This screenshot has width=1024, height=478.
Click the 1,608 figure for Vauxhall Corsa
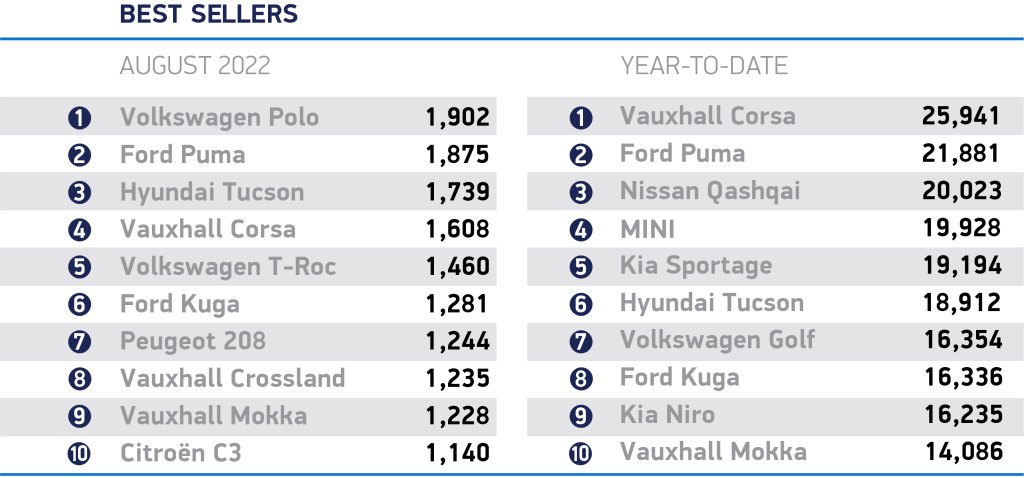coord(457,229)
